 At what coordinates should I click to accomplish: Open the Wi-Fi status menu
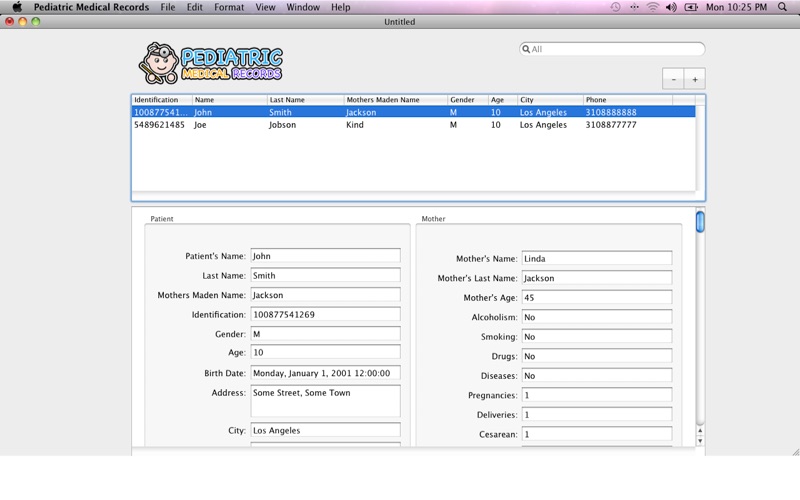click(652, 7)
